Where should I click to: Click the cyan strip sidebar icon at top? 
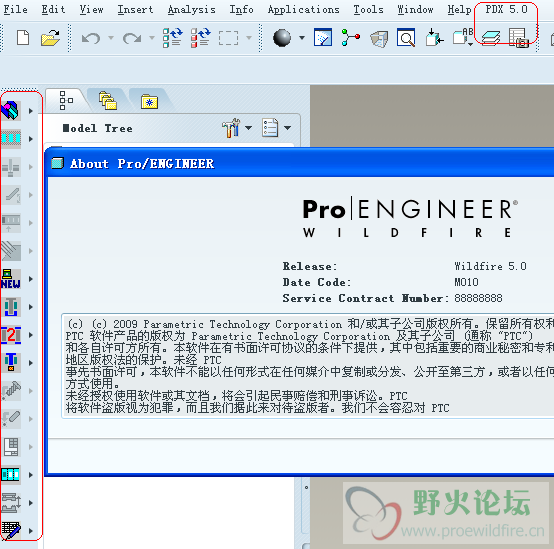pos(11,138)
